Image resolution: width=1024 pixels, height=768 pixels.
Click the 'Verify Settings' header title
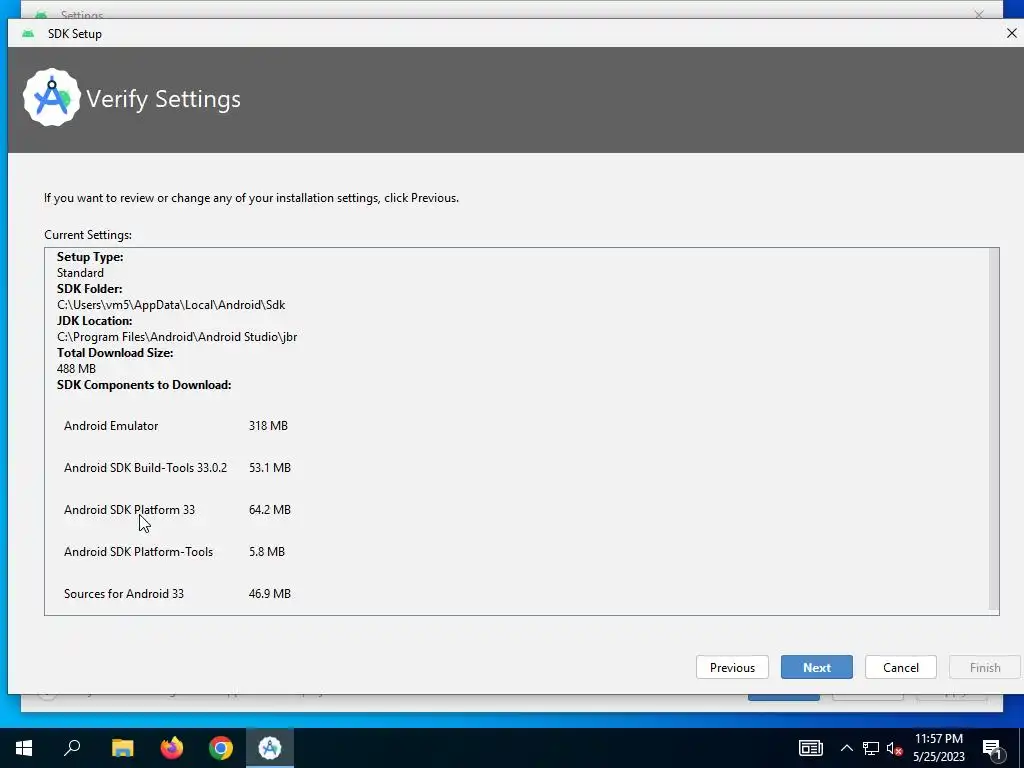point(163,99)
